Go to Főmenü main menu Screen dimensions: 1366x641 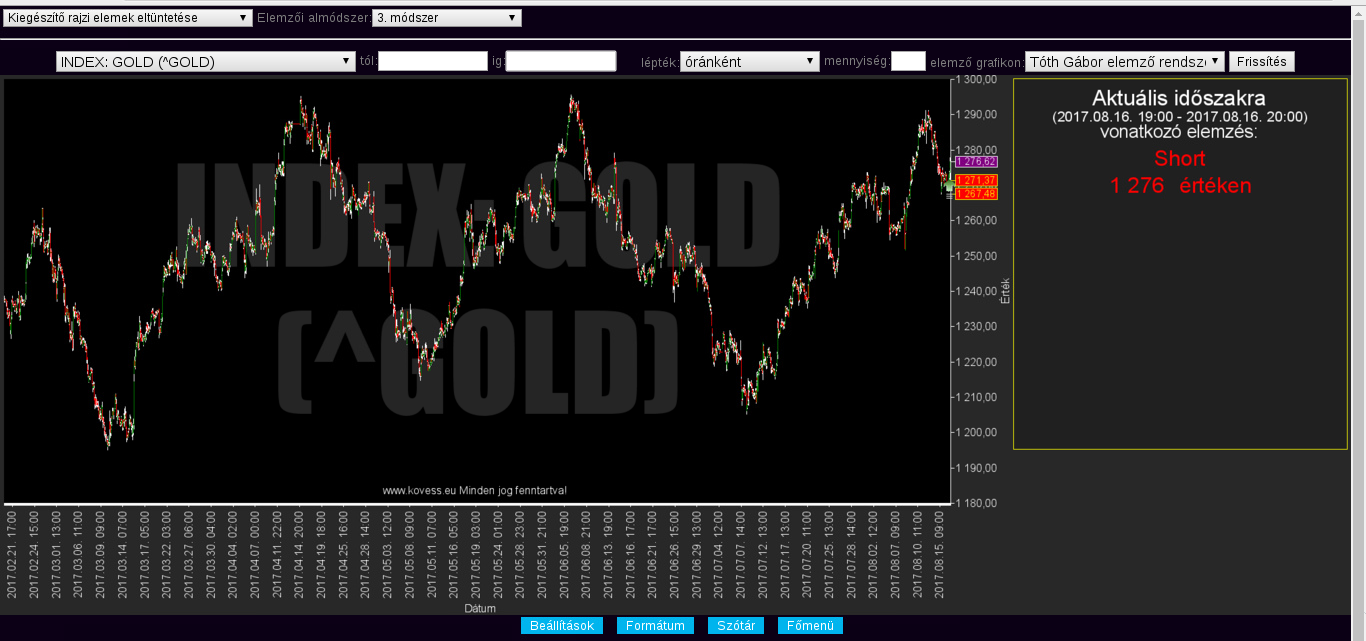pos(810,626)
